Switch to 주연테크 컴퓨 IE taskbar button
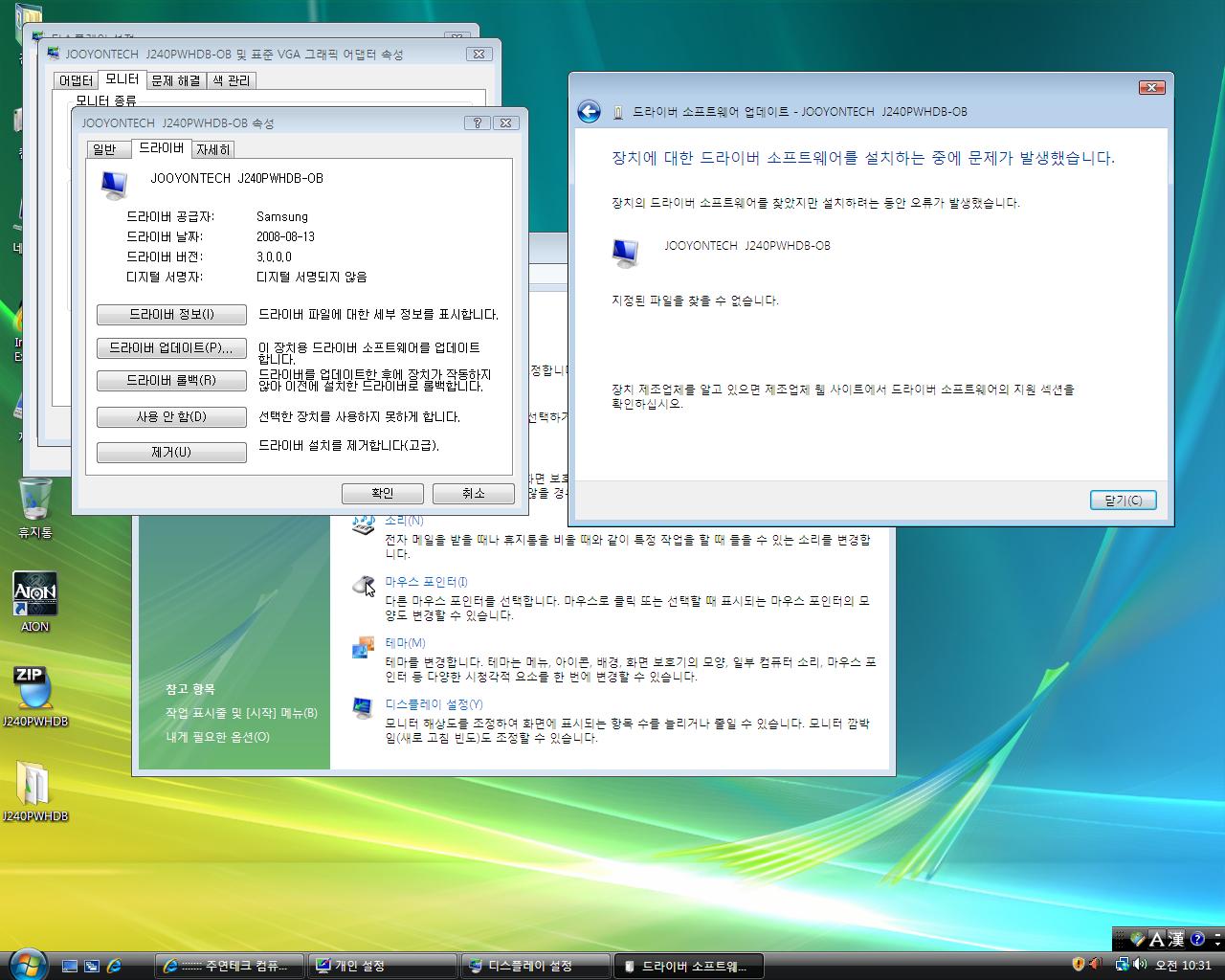 (x=230, y=967)
